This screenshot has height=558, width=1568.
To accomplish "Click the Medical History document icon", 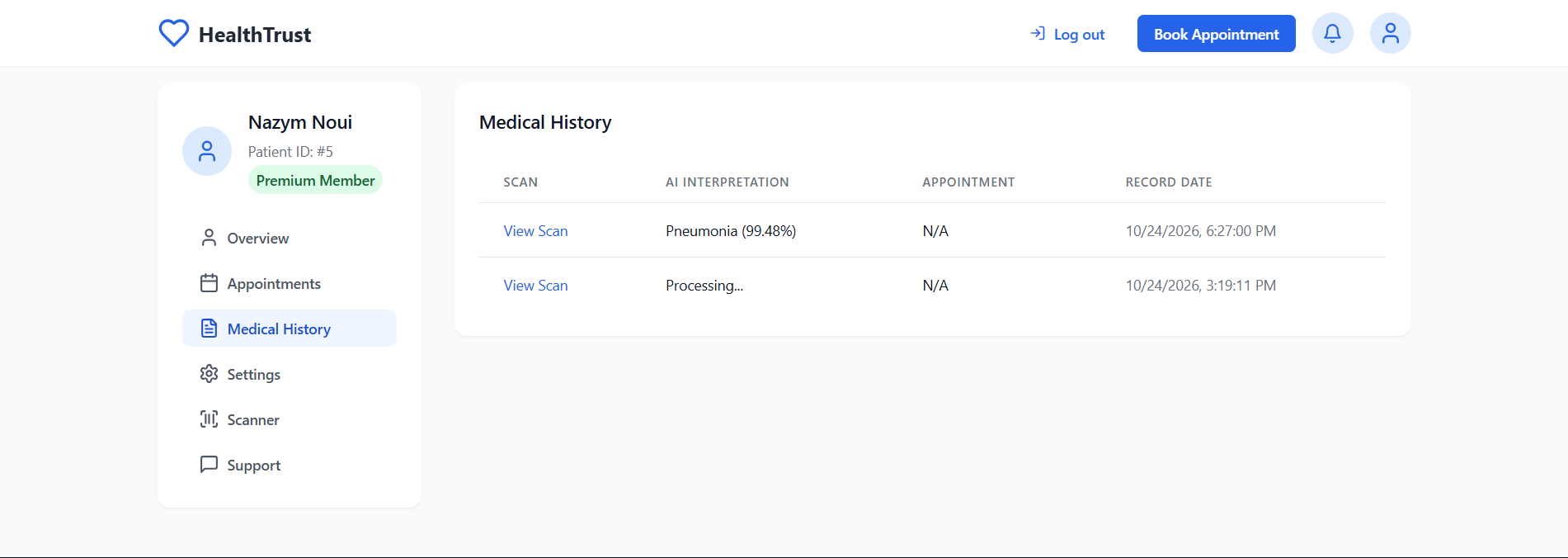I will 209,329.
